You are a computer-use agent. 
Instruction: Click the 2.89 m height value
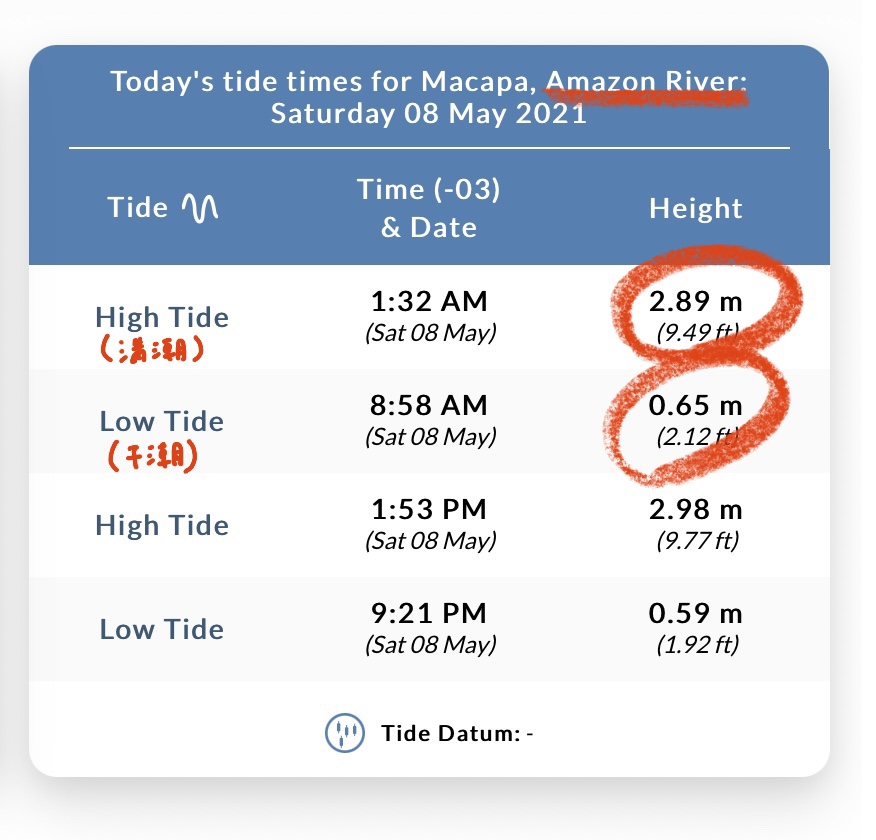696,301
